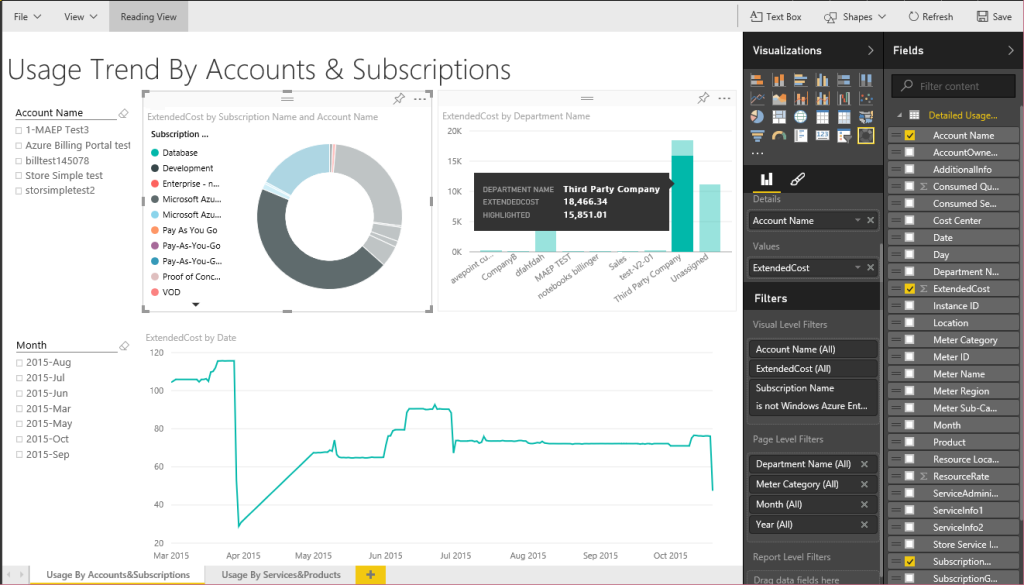This screenshot has width=1024, height=585.
Task: Uncheck the ExtendedCost field checkbox
Action: pos(910,289)
